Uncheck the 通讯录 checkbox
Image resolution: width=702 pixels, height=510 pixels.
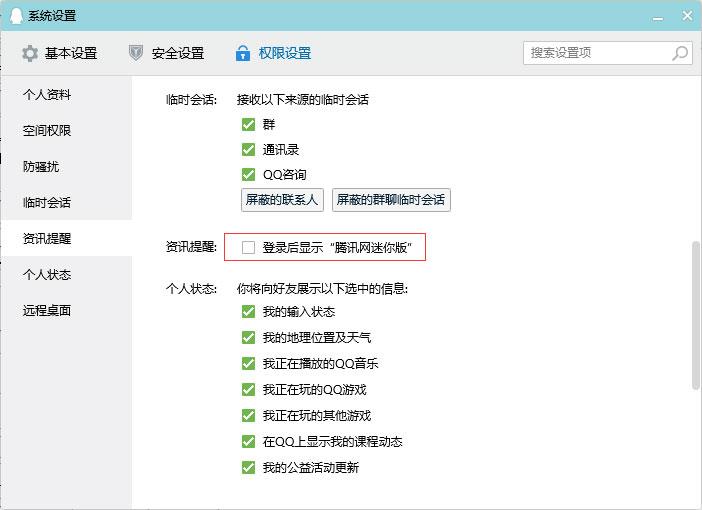[248, 149]
